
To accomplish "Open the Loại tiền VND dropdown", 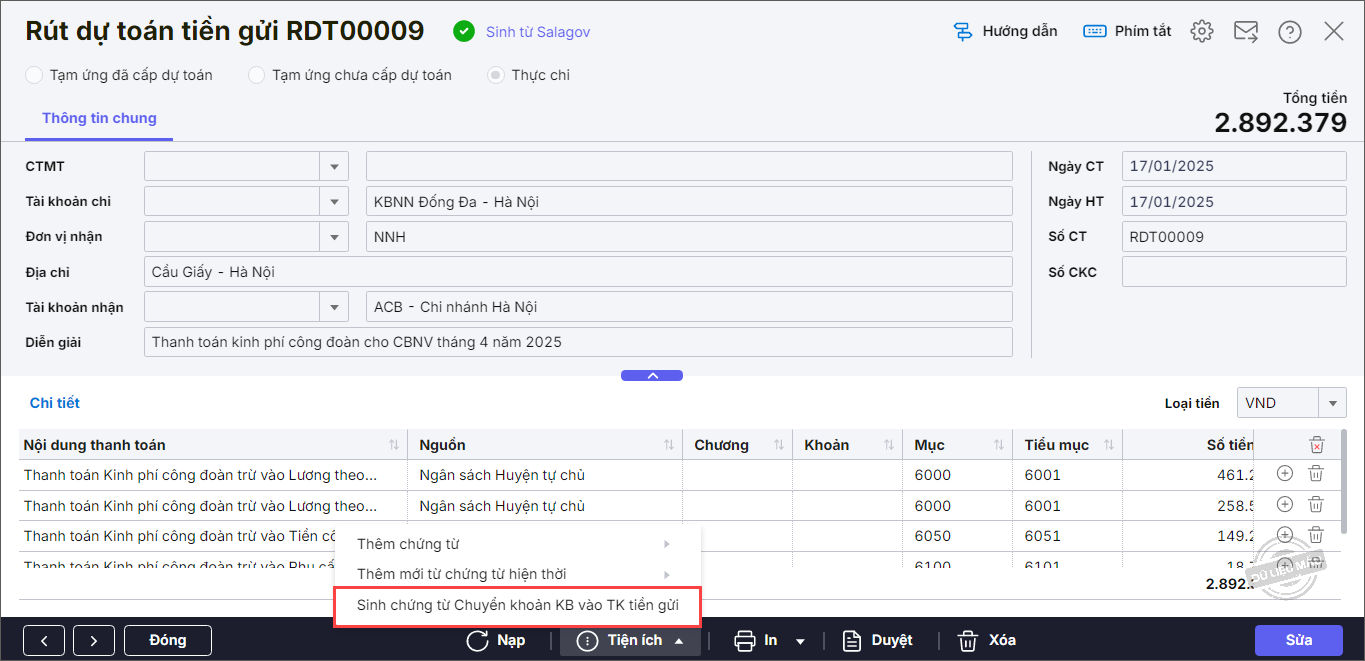I will tap(1332, 403).
